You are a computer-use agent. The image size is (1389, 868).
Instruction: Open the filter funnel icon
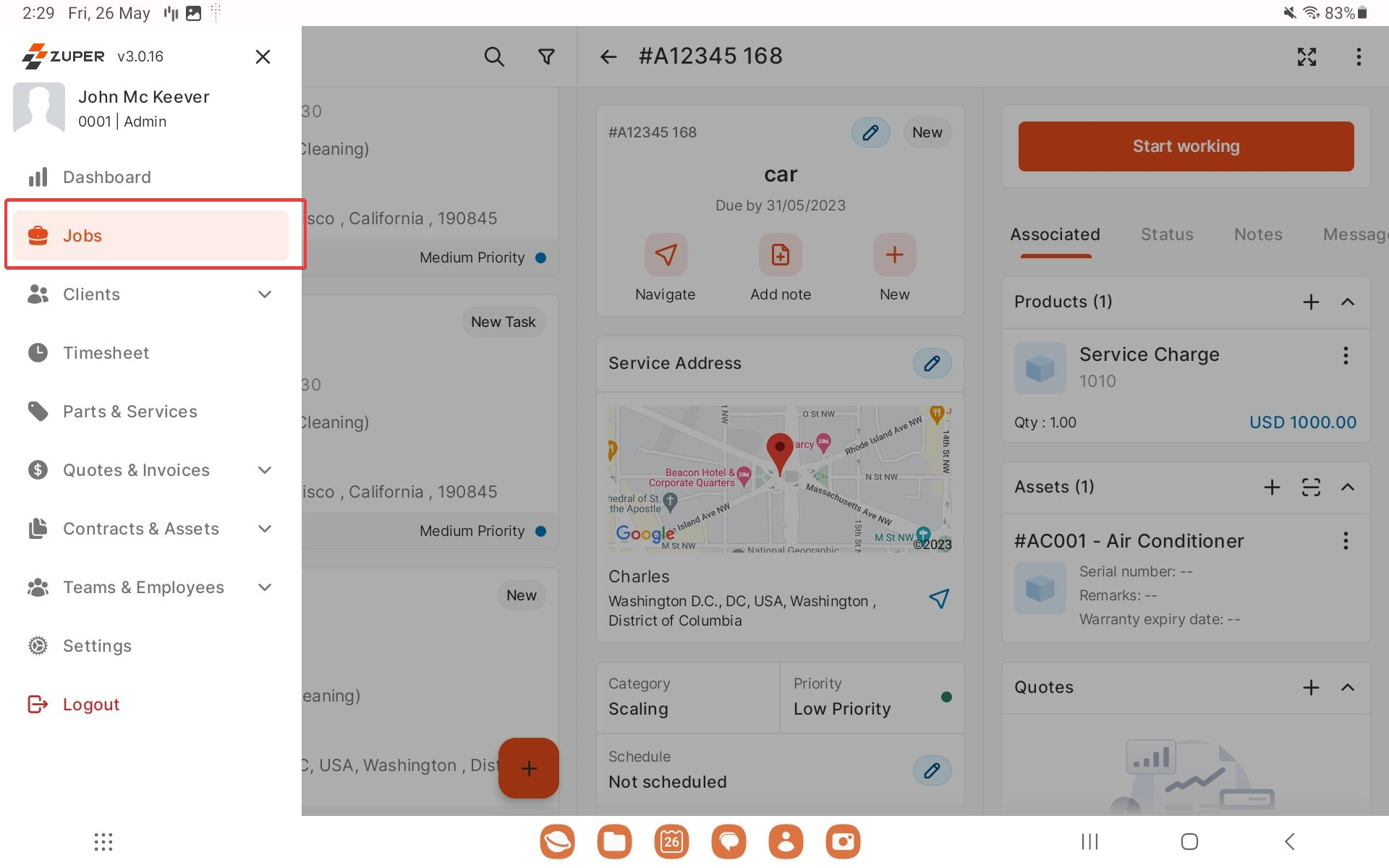[547, 56]
